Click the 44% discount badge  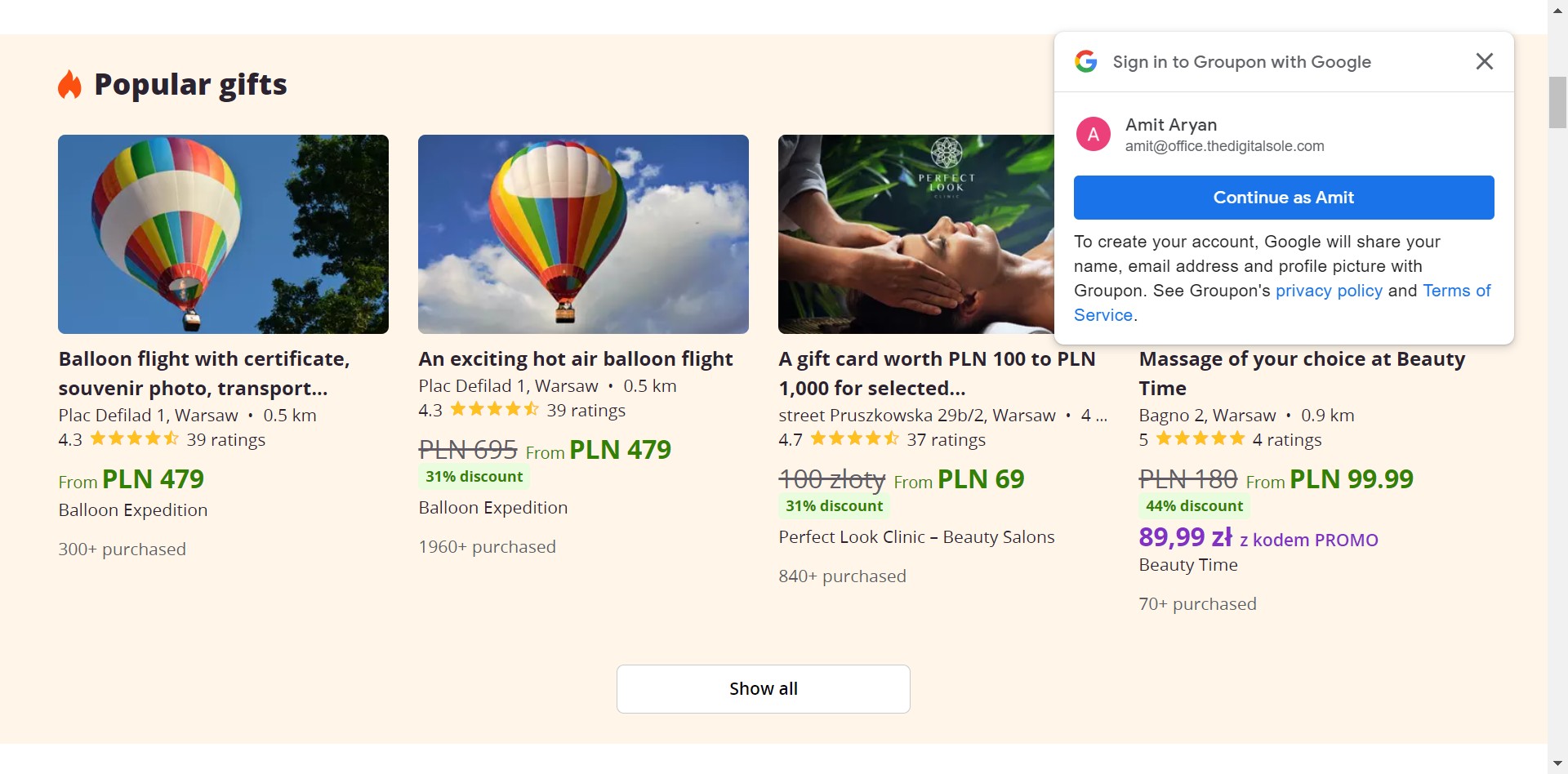click(x=1194, y=506)
